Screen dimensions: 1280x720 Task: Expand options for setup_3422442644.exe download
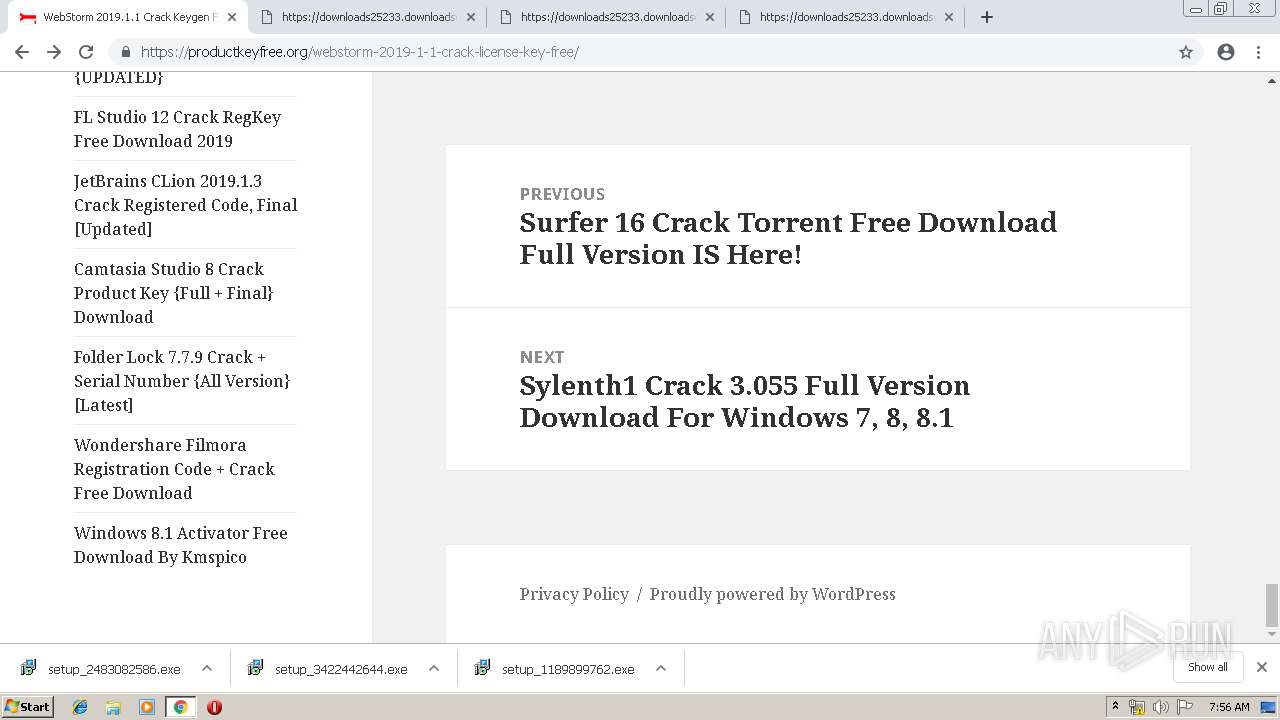click(434, 668)
